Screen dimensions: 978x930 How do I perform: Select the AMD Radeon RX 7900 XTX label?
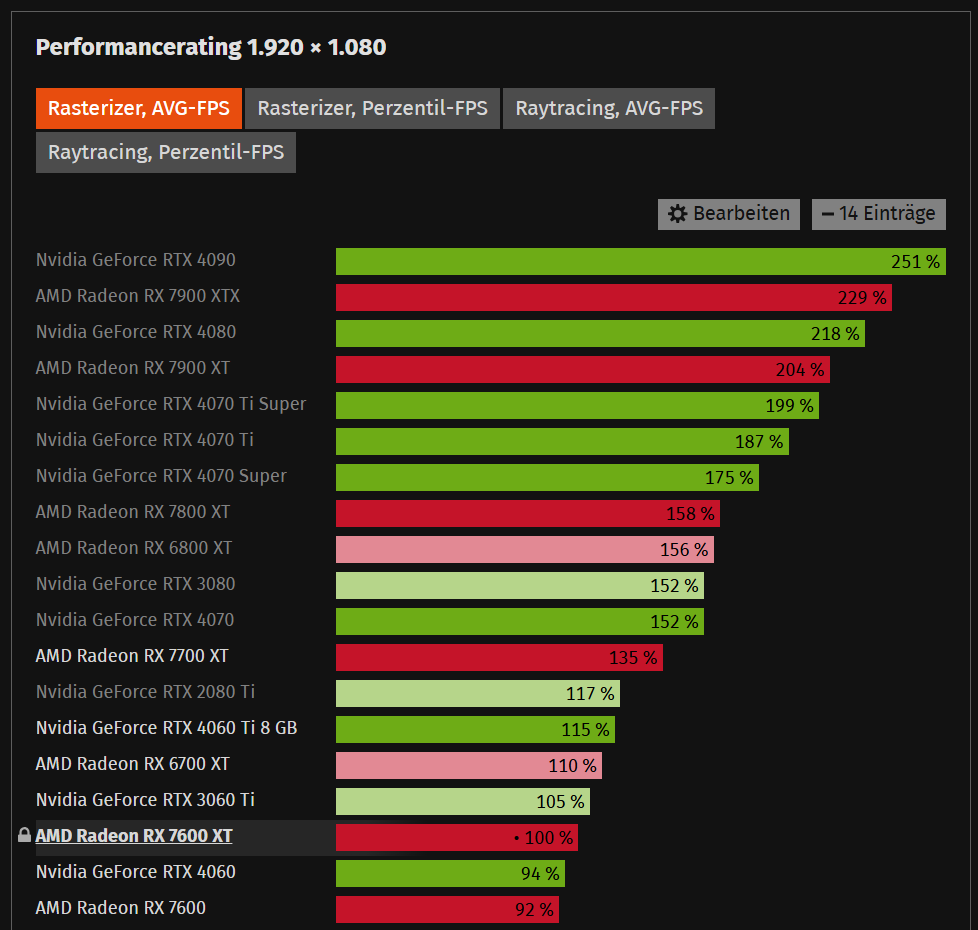pos(138,296)
